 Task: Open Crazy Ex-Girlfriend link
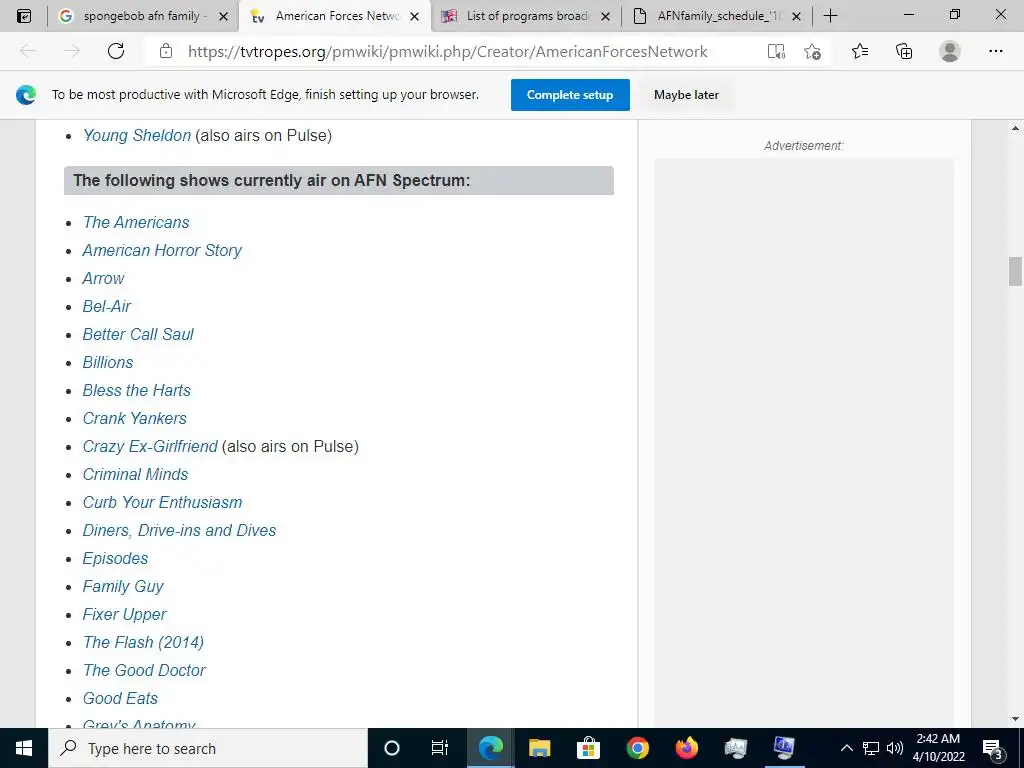[x=150, y=447]
